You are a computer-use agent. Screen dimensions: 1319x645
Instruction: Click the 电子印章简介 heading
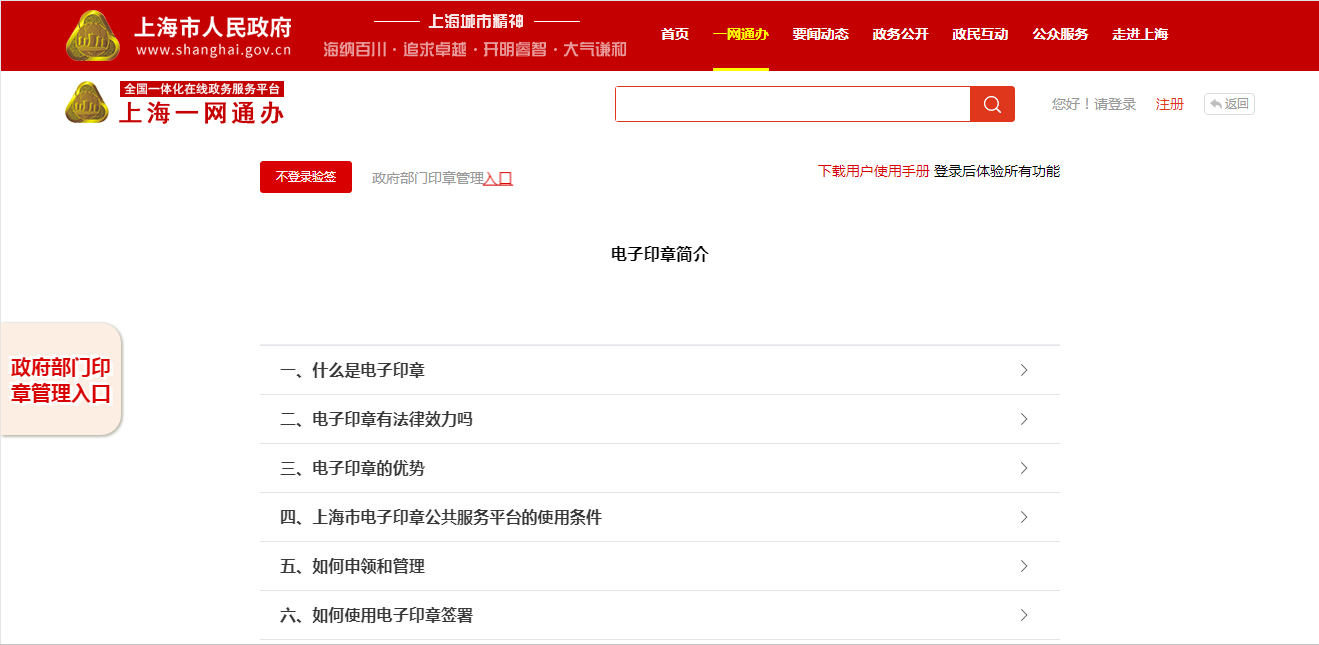tap(659, 254)
